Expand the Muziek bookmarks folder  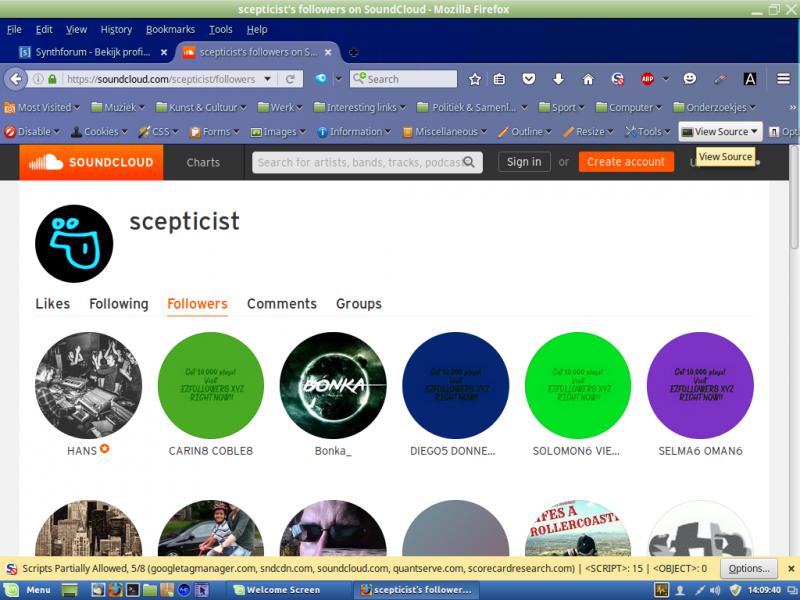click(118, 107)
